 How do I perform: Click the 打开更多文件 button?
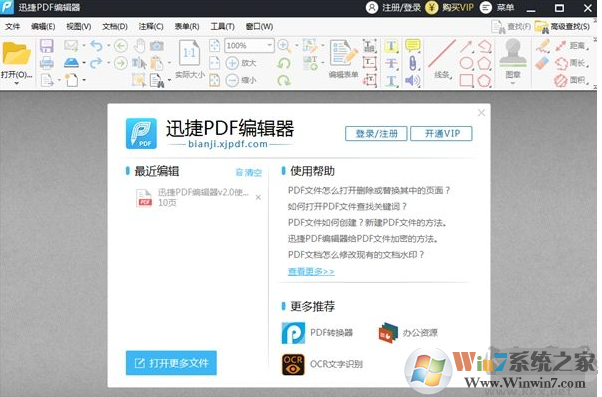point(171,363)
